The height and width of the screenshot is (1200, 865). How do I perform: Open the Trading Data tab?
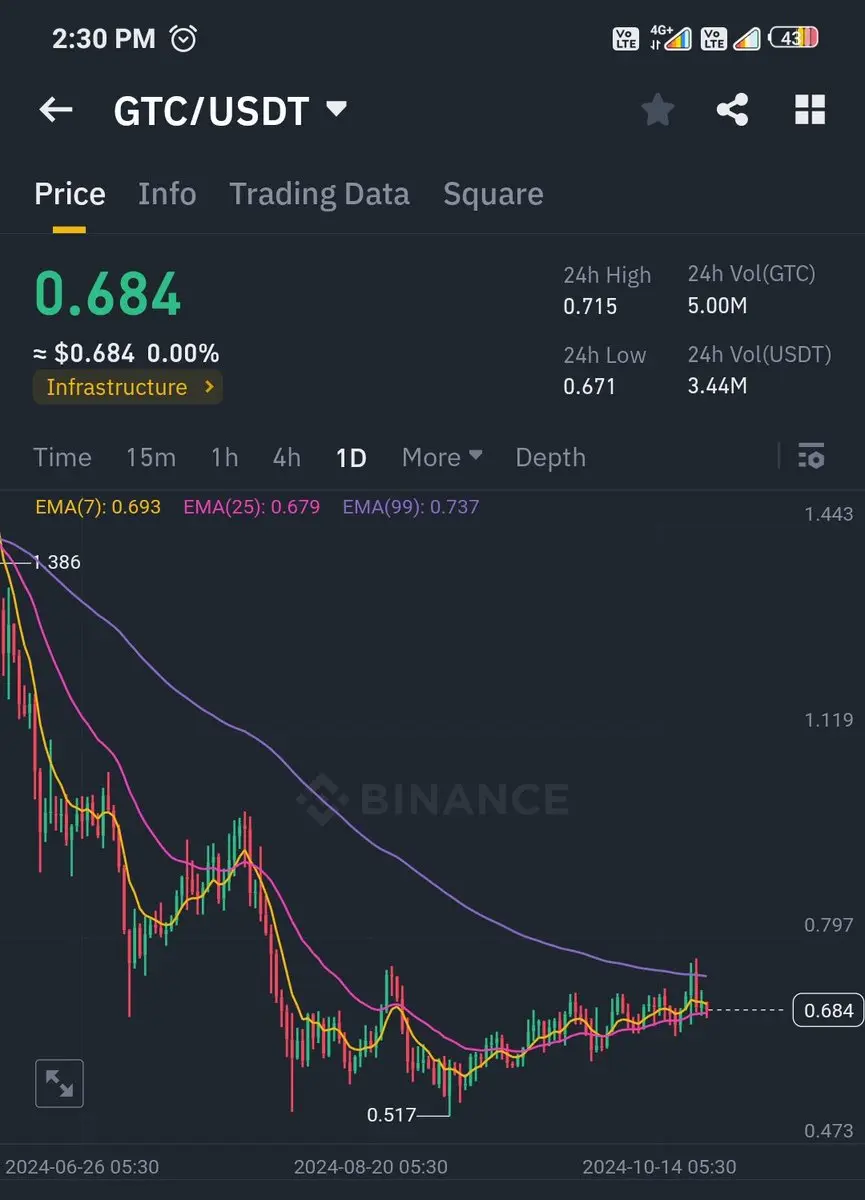(x=319, y=194)
